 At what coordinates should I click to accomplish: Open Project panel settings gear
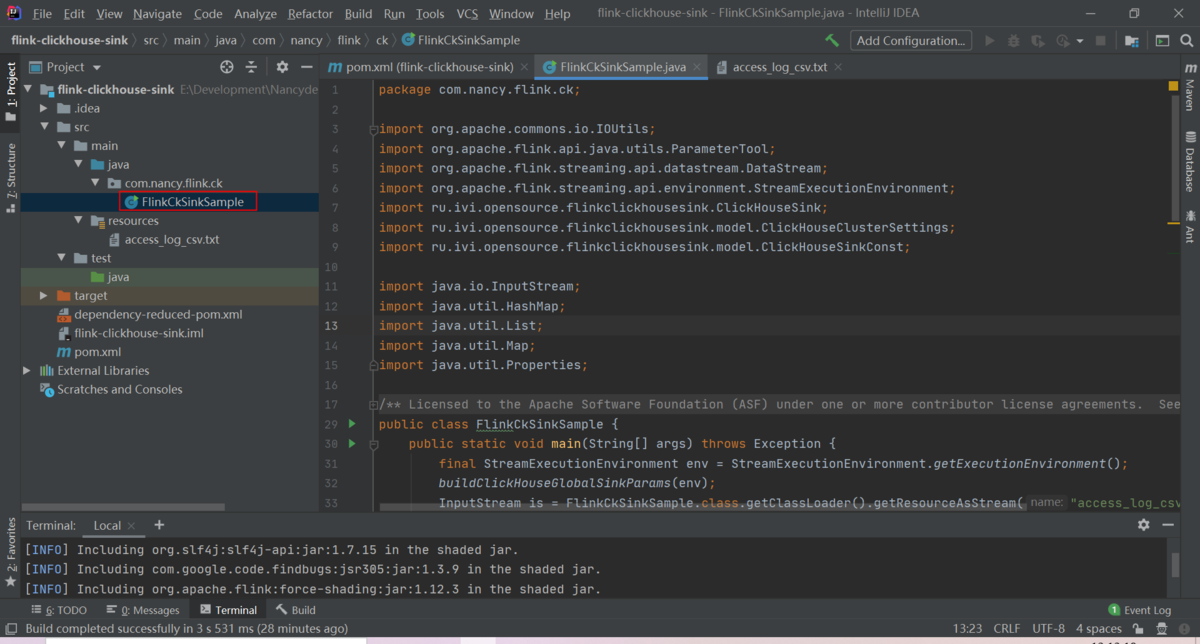[x=282, y=67]
